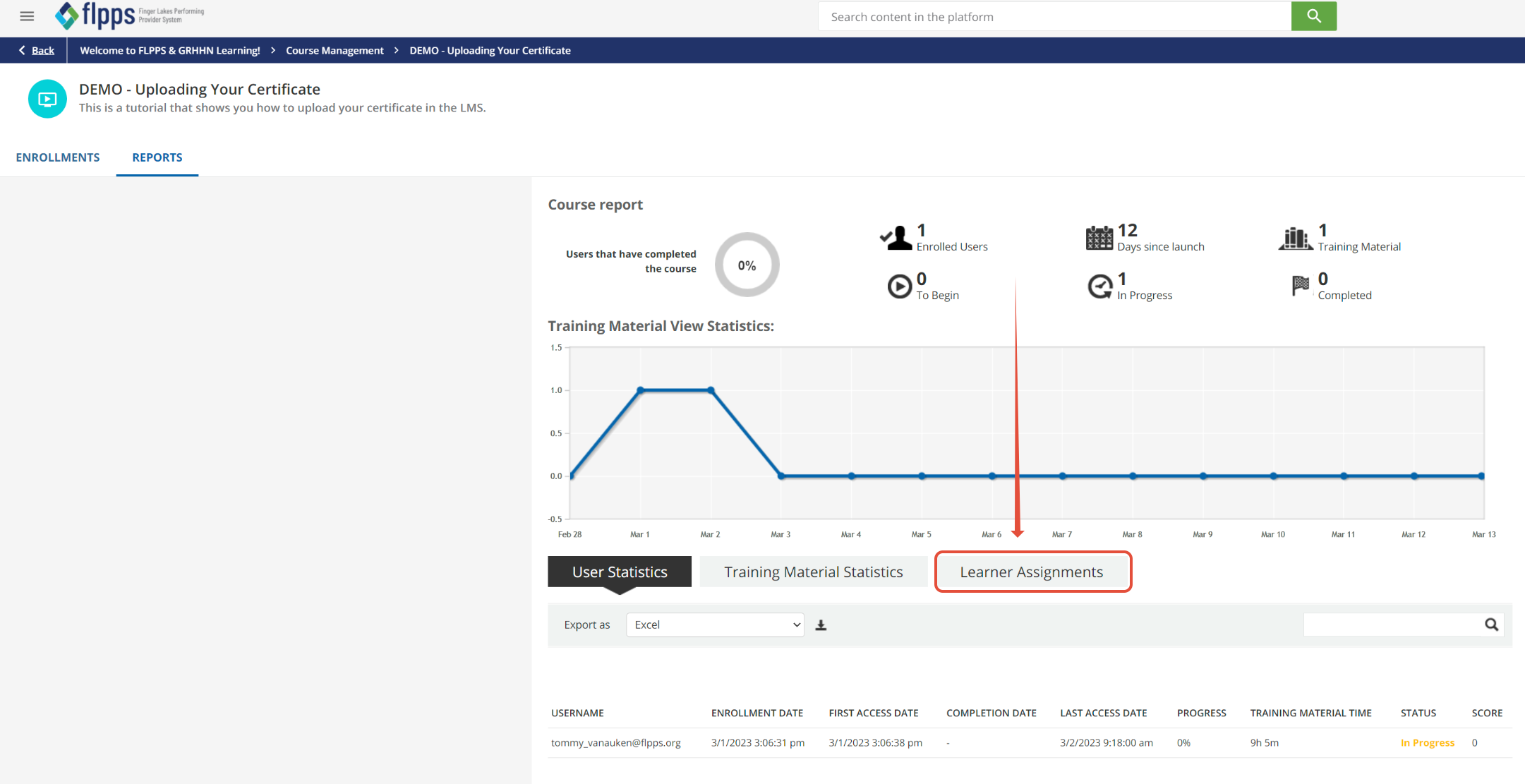Image resolution: width=1525 pixels, height=784 pixels.
Task: Click the export download arrow icon
Action: (x=821, y=625)
